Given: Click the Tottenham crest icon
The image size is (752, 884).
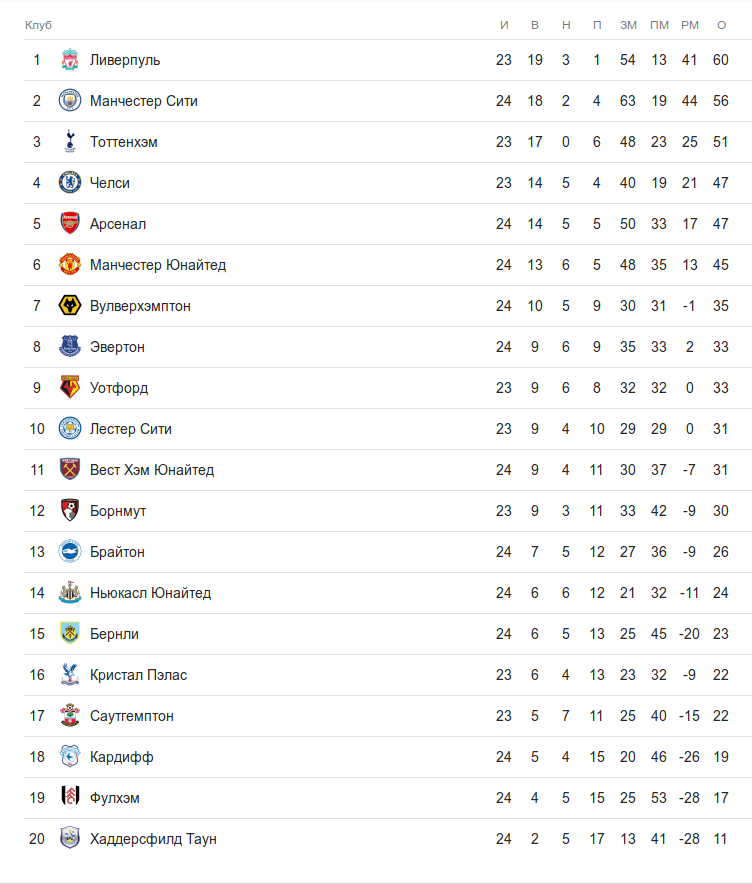Looking at the screenshot, I should pyautogui.click(x=69, y=142).
